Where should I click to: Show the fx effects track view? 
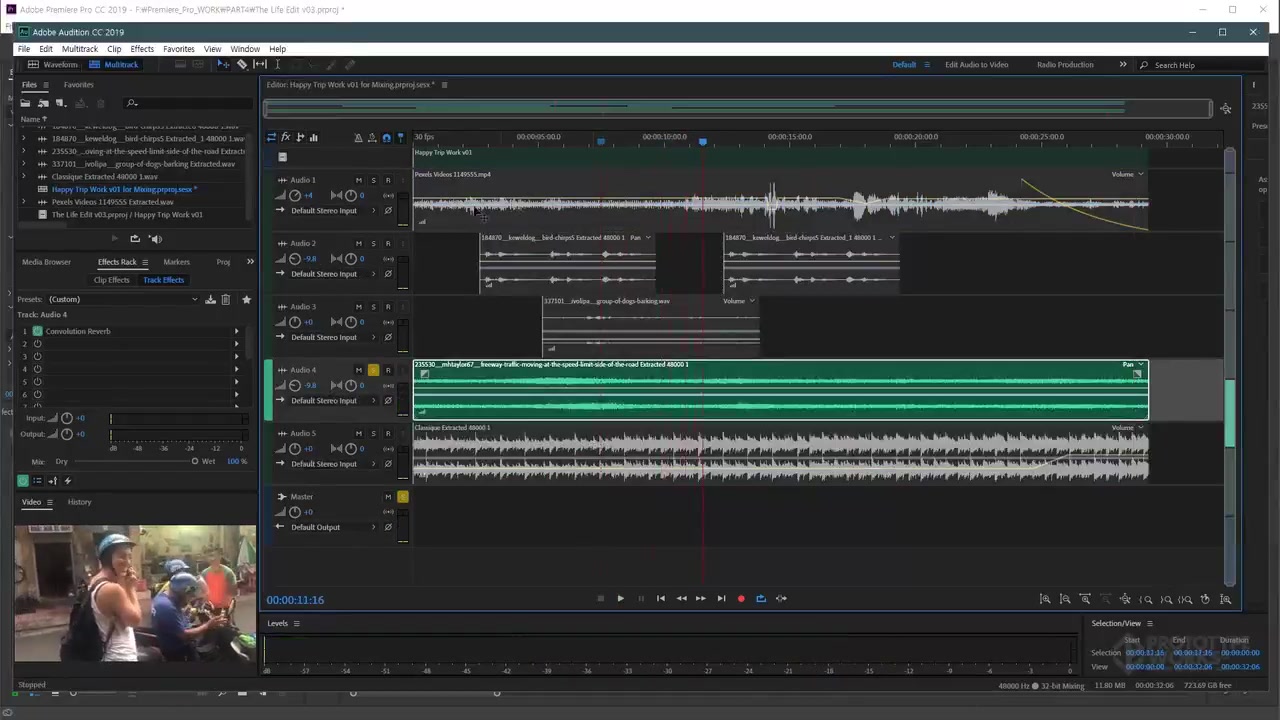tap(285, 138)
